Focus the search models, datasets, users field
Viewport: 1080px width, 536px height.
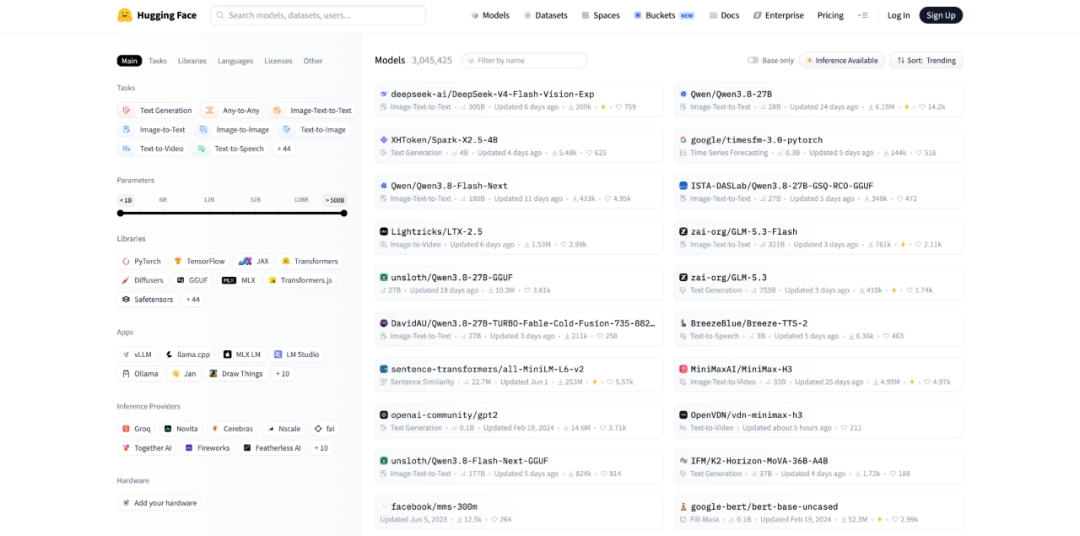pos(318,15)
